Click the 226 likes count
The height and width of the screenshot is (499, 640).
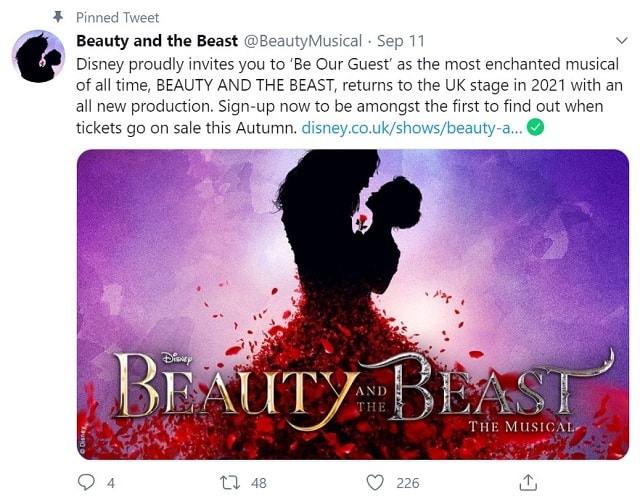[x=408, y=483]
